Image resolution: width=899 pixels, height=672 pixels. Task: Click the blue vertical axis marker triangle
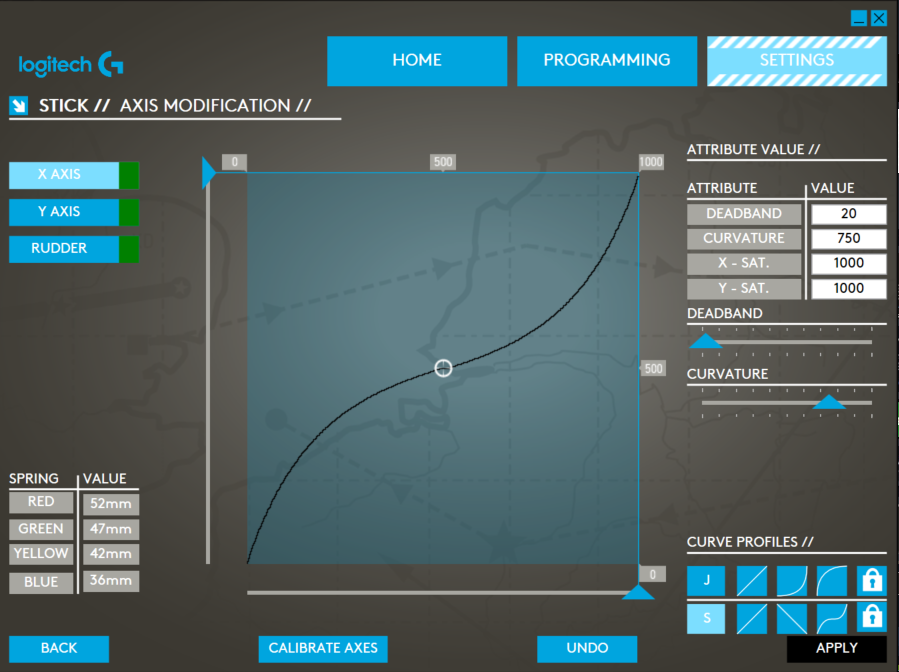(209, 173)
